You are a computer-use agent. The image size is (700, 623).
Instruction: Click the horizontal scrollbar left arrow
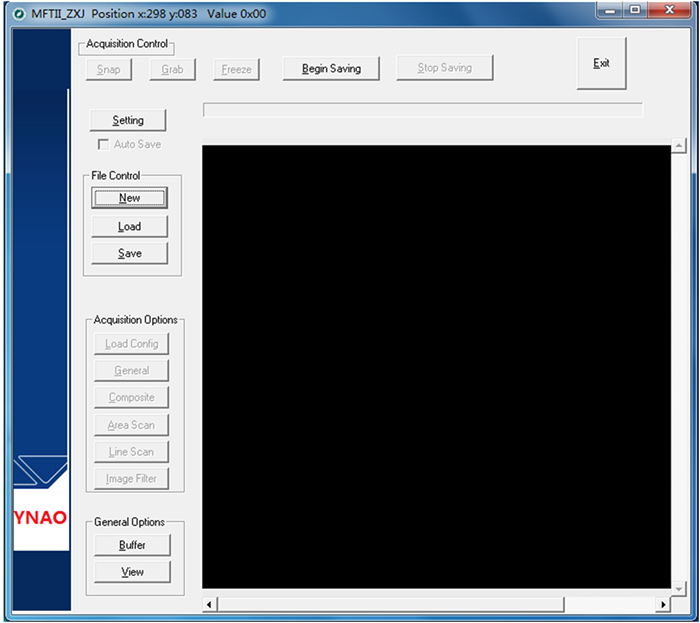coord(210,604)
